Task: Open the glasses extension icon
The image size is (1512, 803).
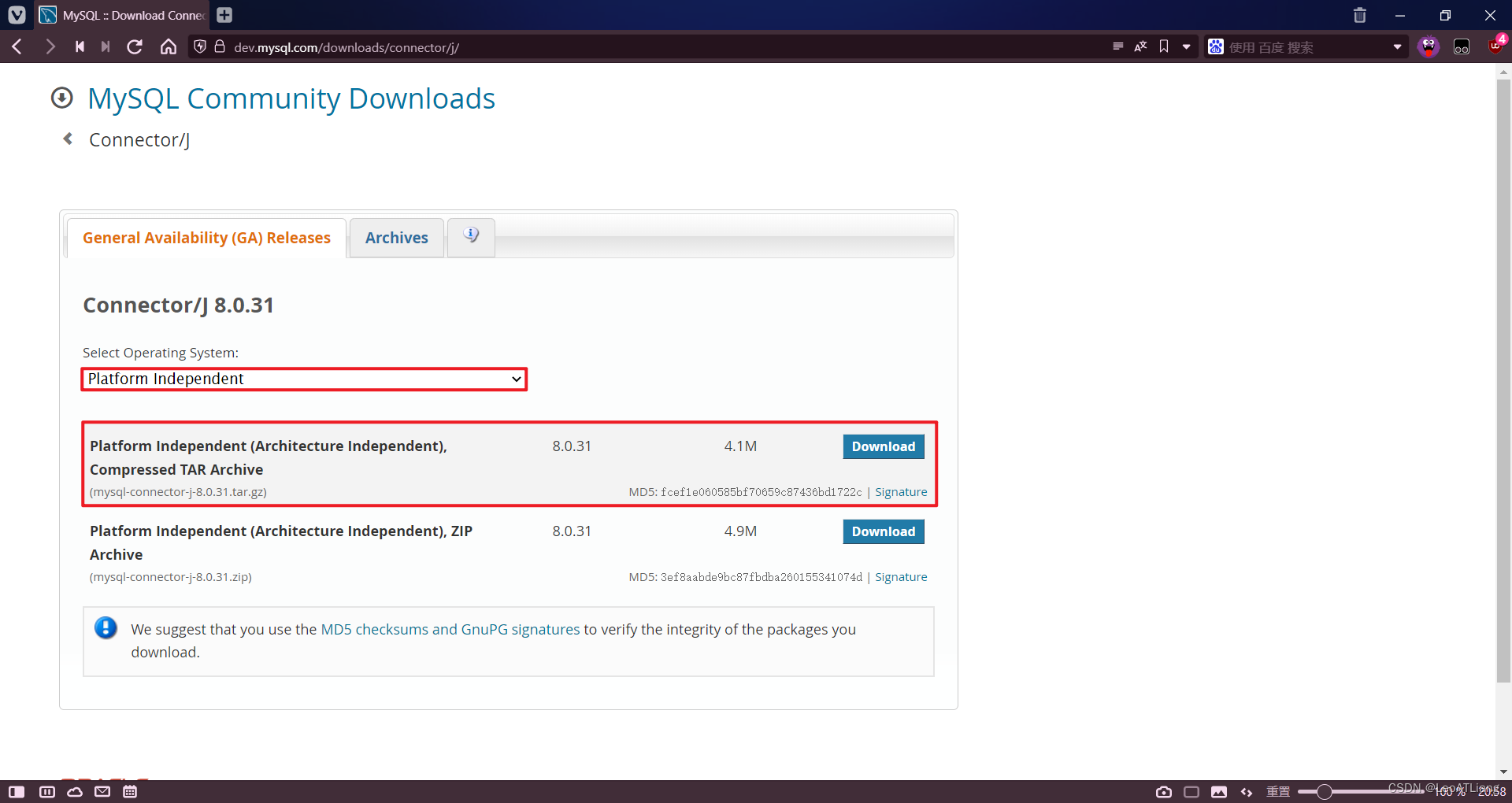Action: (x=1462, y=47)
